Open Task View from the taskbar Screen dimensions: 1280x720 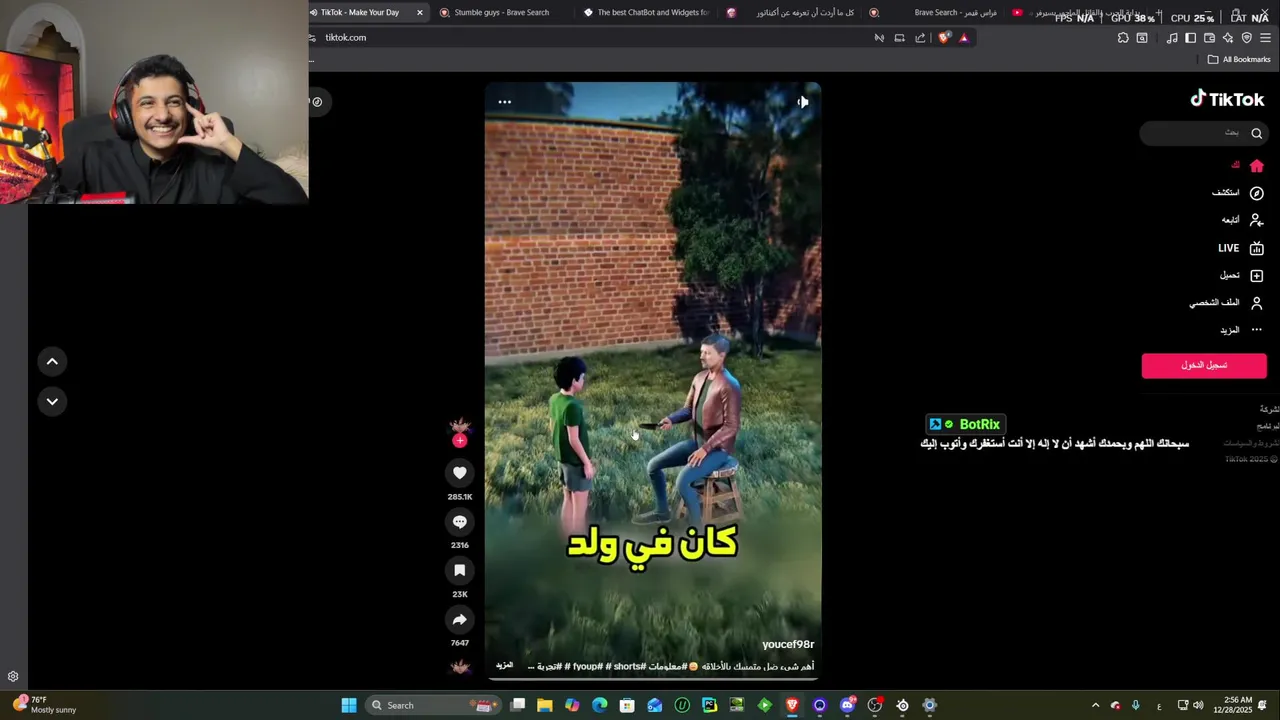(518, 705)
